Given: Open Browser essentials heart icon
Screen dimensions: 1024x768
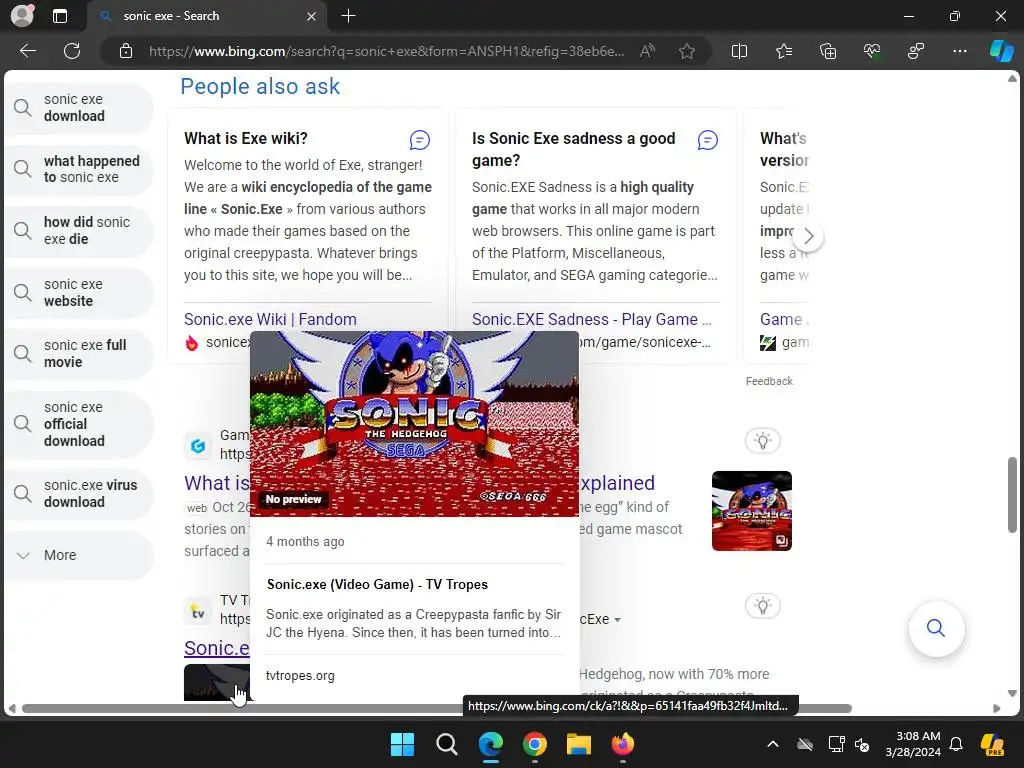Looking at the screenshot, I should 872,51.
